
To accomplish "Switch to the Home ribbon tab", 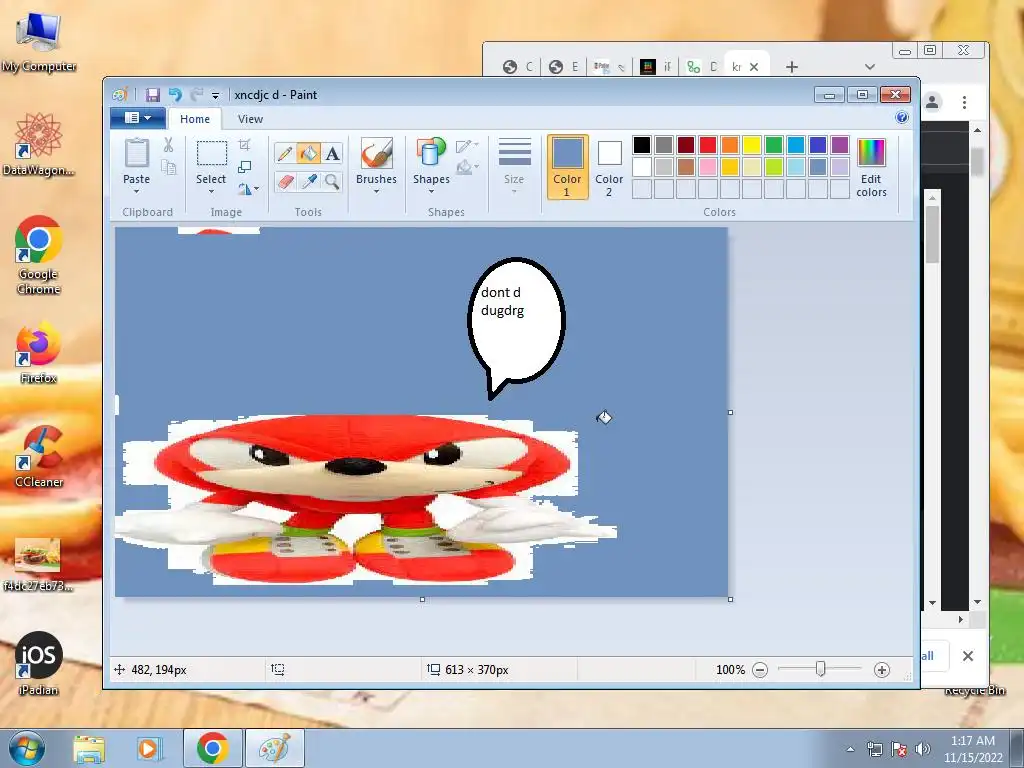I will pos(195,119).
